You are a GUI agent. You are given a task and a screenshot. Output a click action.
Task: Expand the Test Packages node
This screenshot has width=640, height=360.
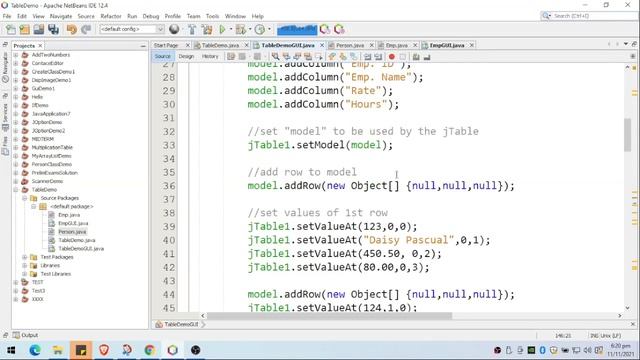point(25,257)
